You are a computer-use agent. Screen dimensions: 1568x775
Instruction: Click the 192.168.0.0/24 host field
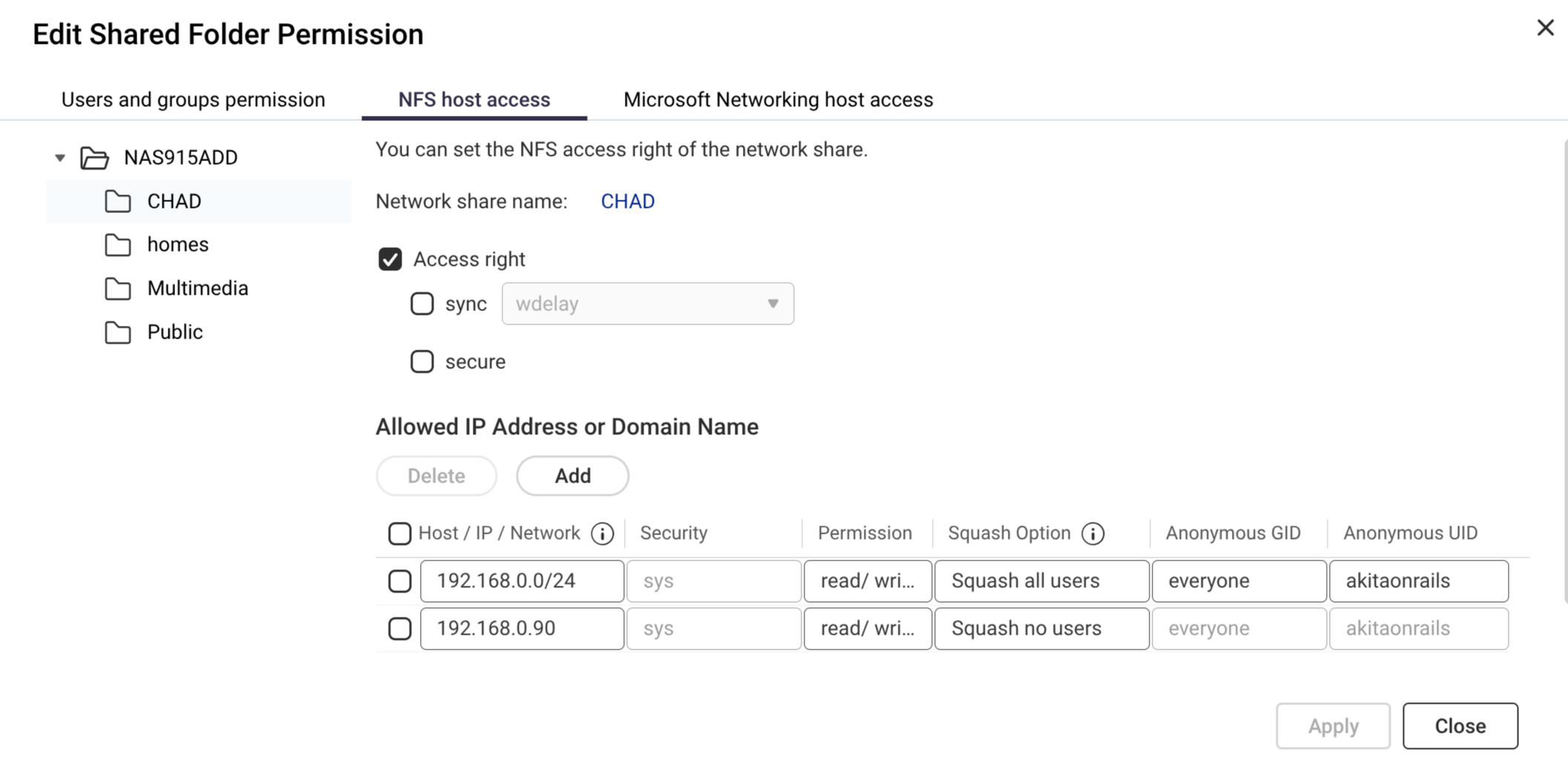tap(522, 581)
